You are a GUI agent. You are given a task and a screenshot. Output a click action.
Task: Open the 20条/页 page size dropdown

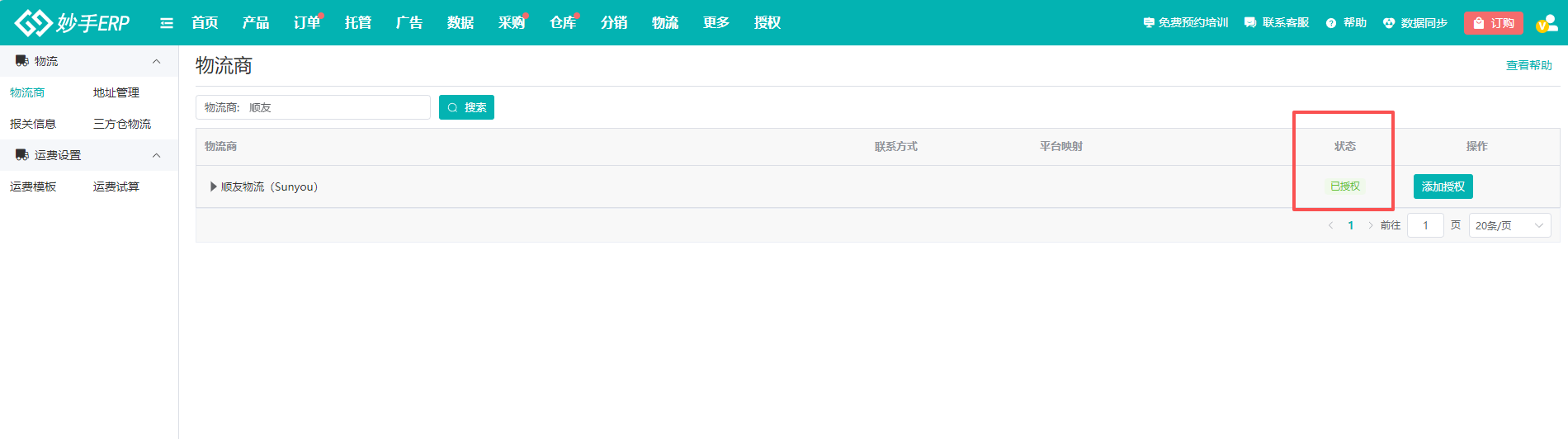tap(1510, 225)
